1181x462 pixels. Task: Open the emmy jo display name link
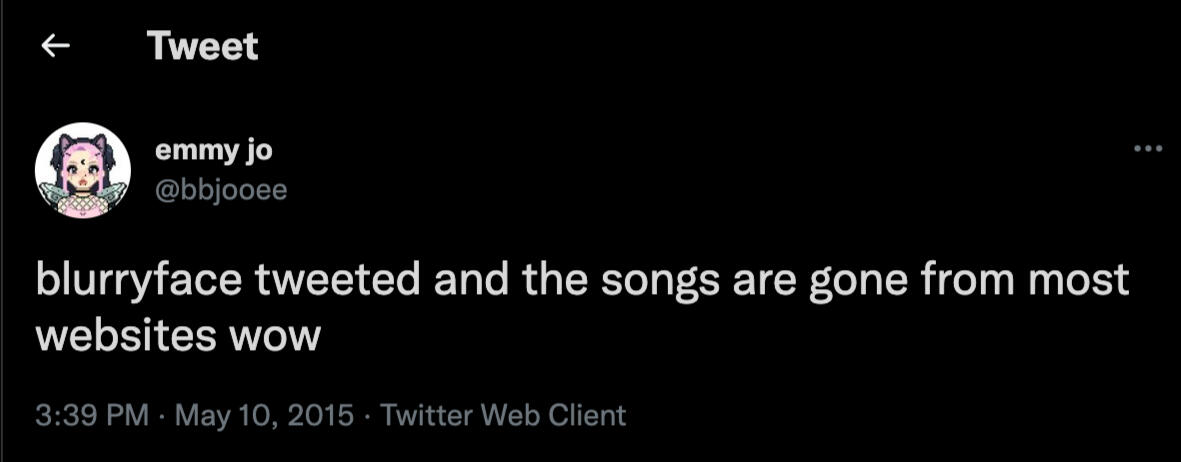coord(213,150)
